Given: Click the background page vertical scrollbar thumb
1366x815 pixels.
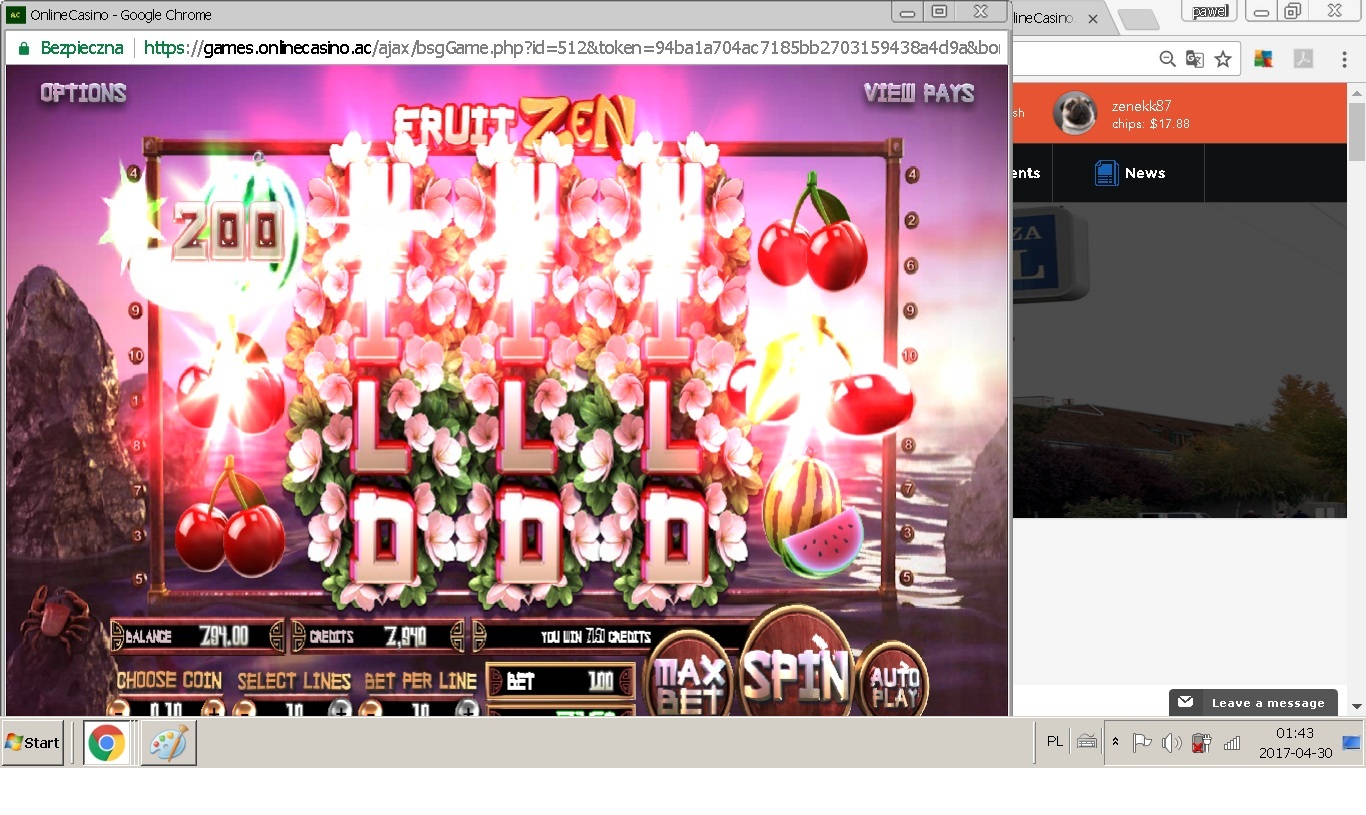Looking at the screenshot, I should pyautogui.click(x=1356, y=131).
